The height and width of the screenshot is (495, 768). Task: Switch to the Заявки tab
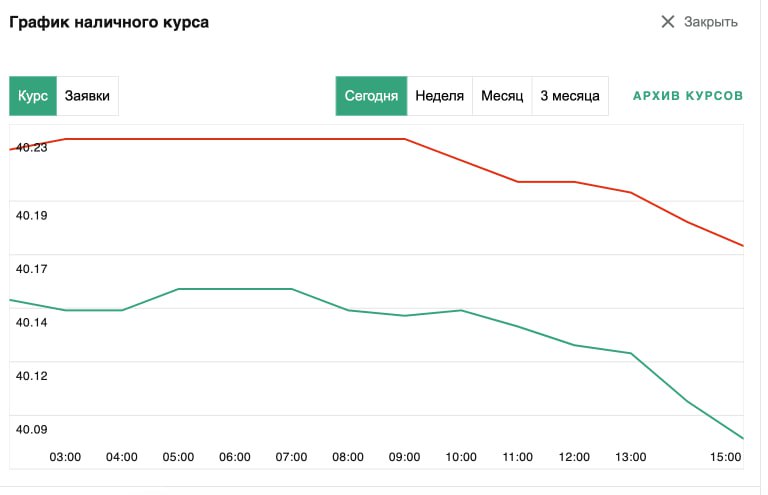point(87,96)
